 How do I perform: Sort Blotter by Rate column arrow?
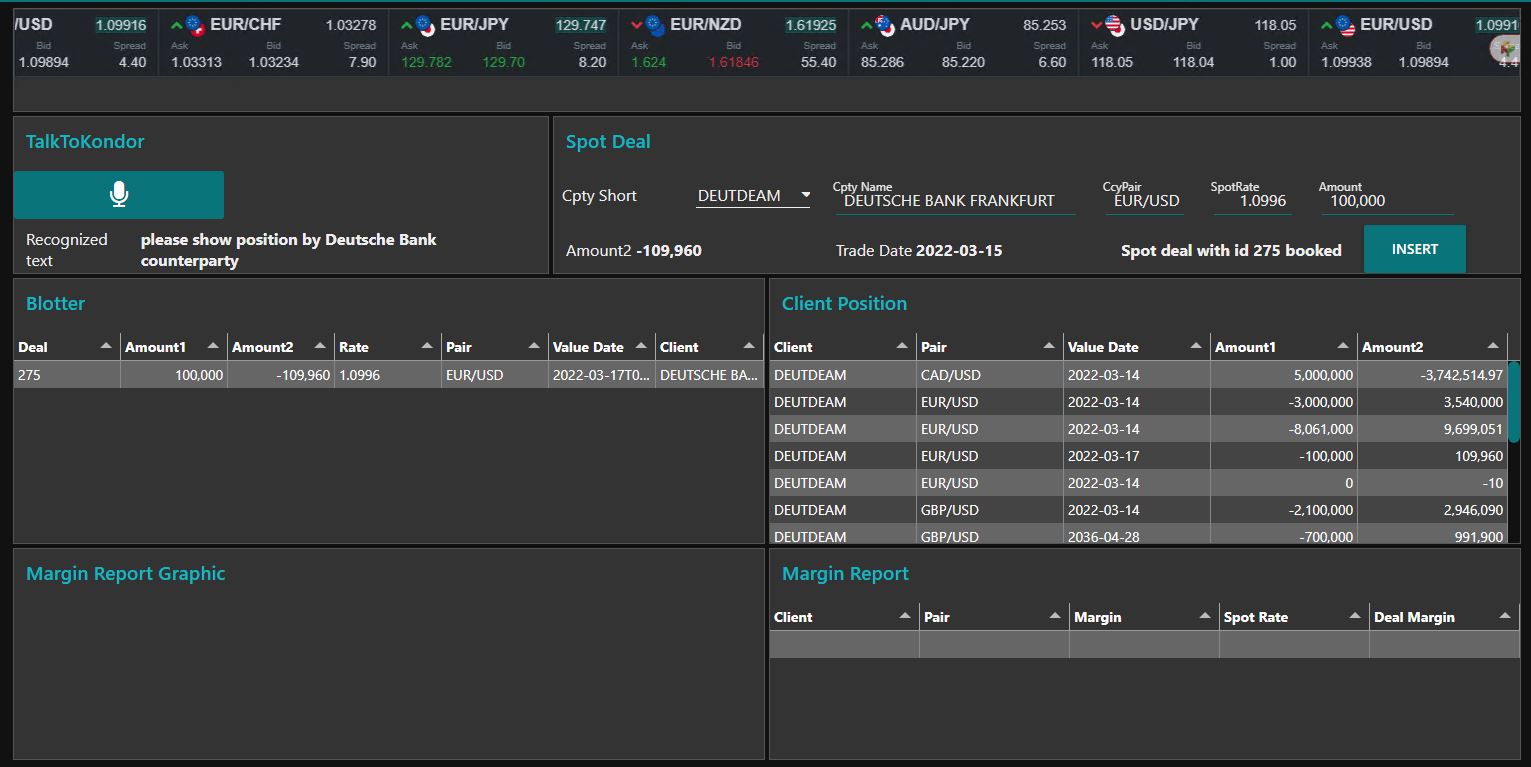tap(427, 346)
